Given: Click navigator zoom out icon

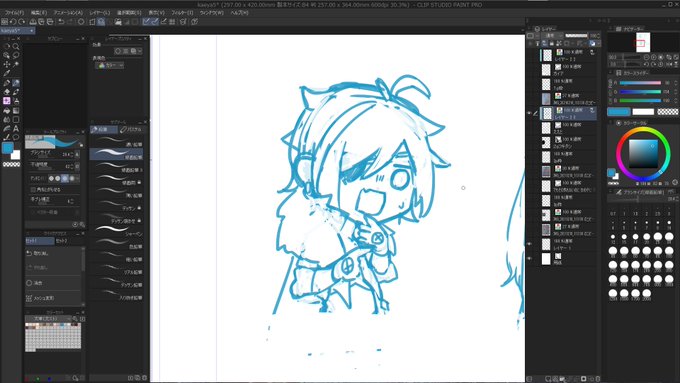Looking at the screenshot, I should pos(646,57).
